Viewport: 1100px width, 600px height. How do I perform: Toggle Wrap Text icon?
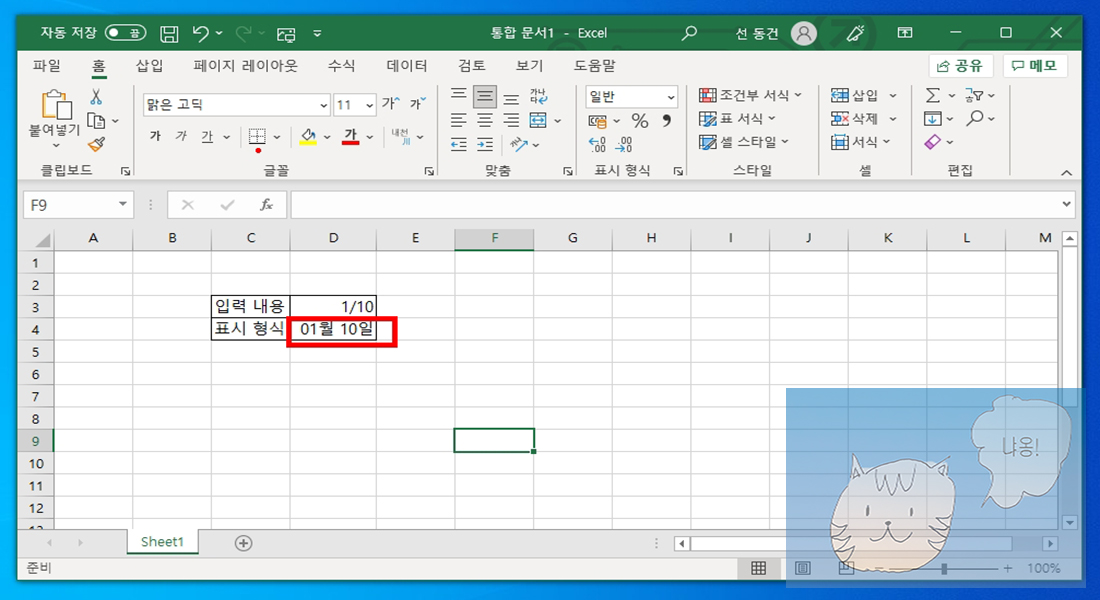coord(538,96)
